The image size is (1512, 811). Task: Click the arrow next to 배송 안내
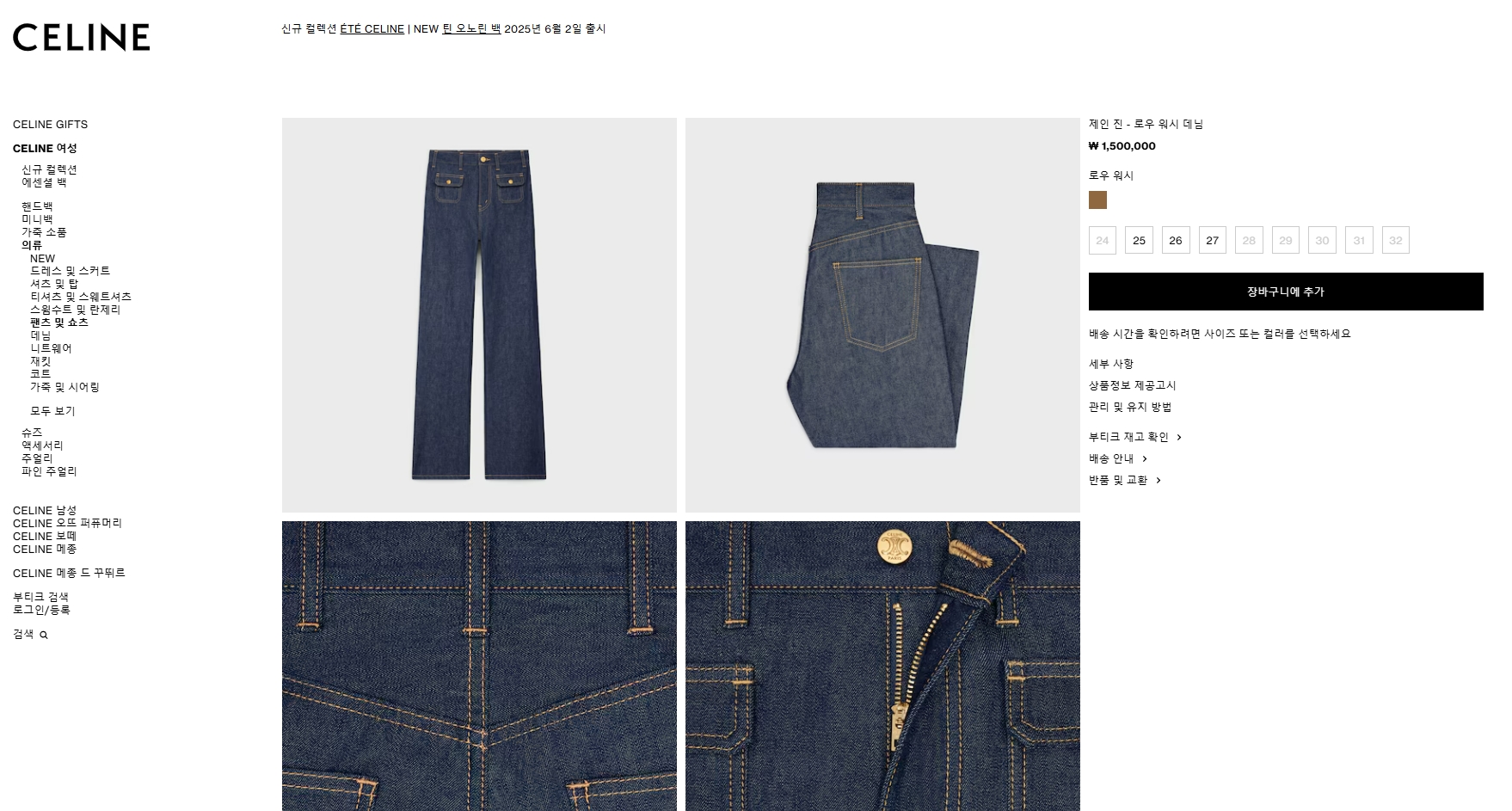click(x=1145, y=459)
